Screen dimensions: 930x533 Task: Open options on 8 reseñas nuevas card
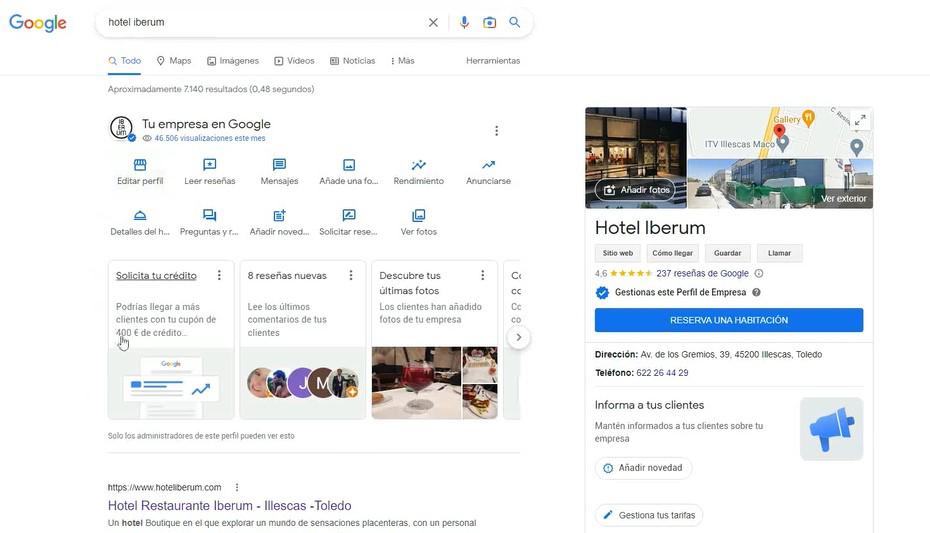[x=351, y=275]
